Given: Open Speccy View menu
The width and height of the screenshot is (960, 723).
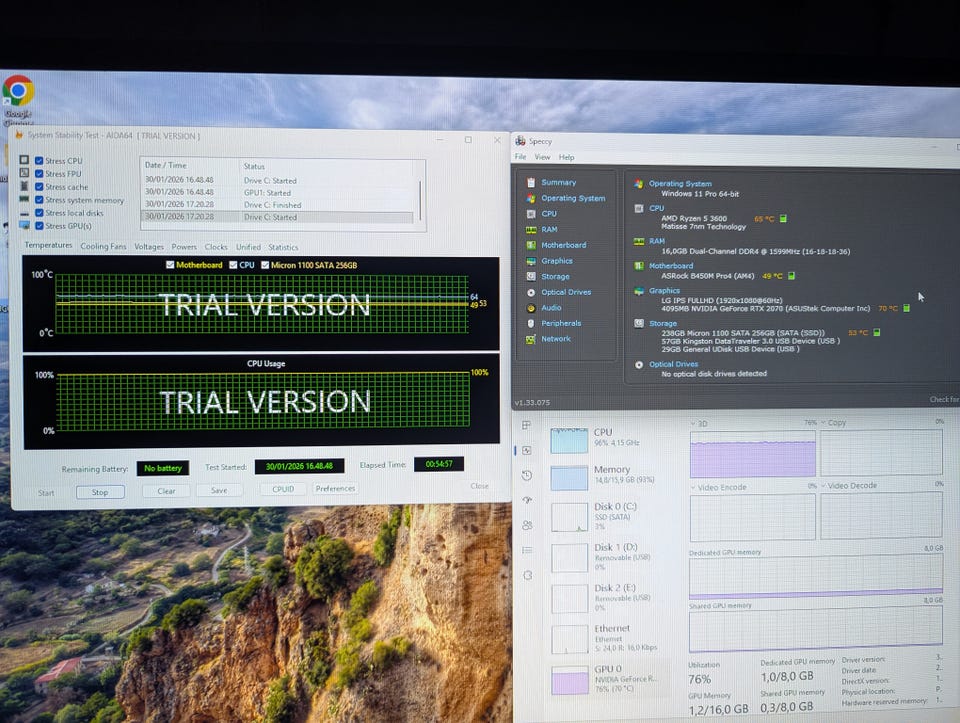Looking at the screenshot, I should point(542,157).
